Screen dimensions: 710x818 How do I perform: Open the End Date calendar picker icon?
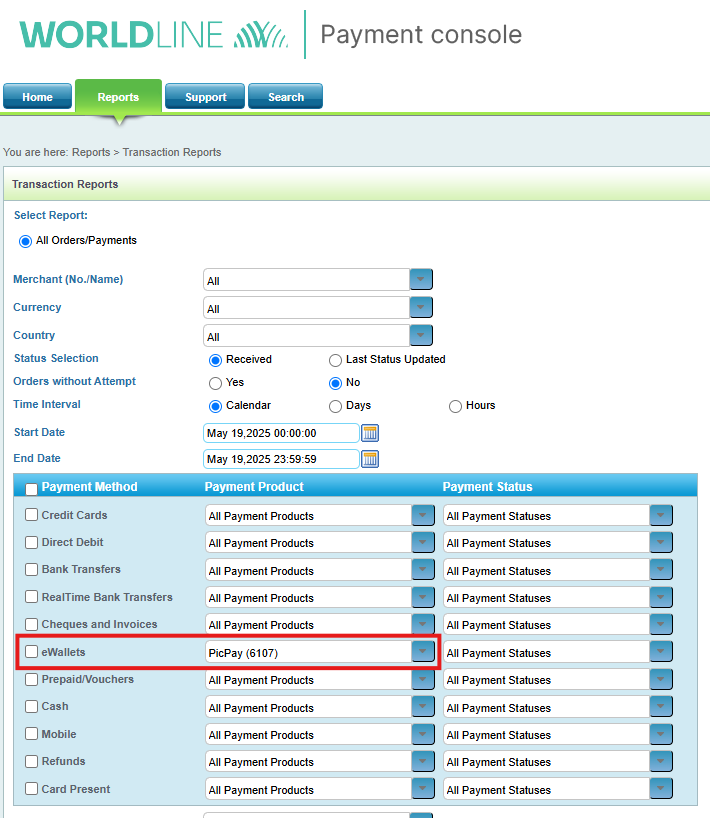[370, 459]
